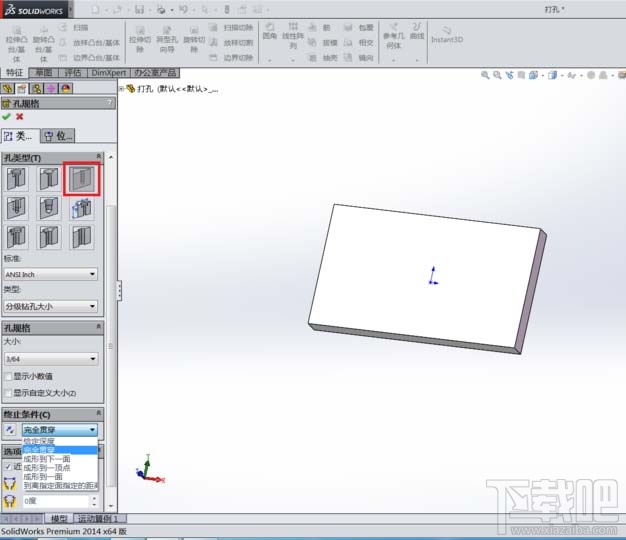Choose 到离指定面指定的距离 list option
This screenshot has width=626, height=540.
pos(60,485)
